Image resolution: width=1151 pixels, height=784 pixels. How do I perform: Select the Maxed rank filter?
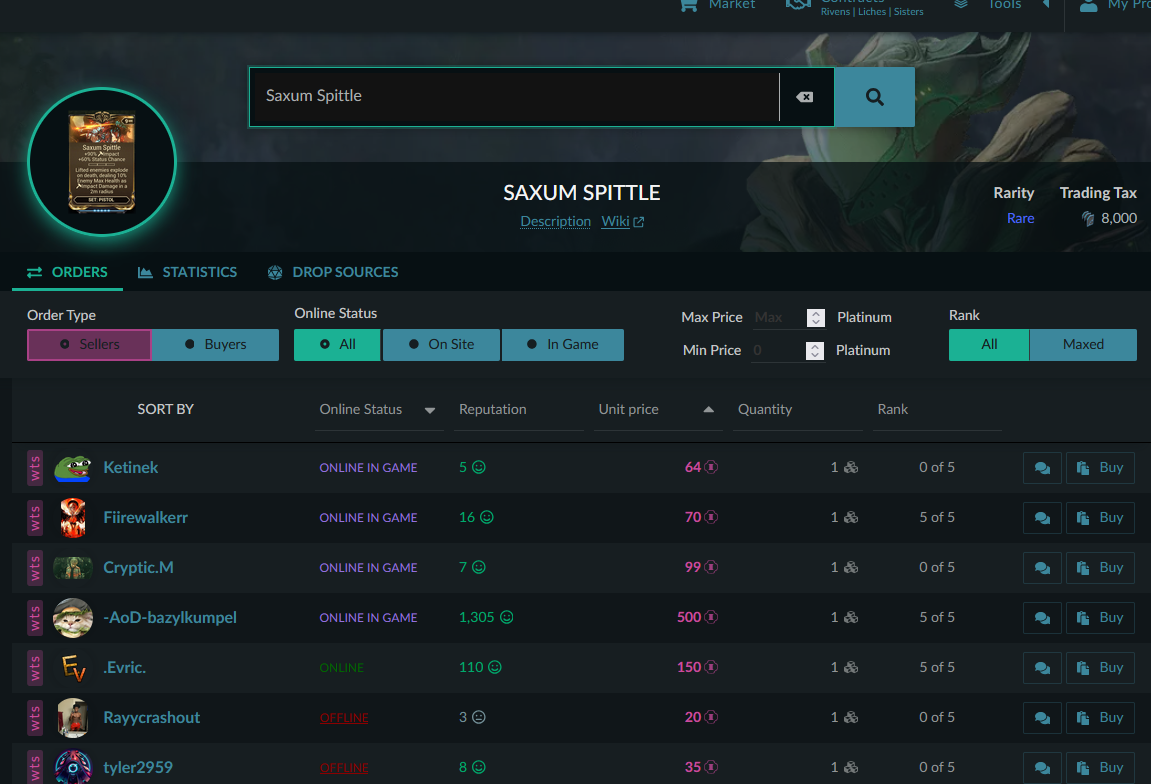tap(1083, 344)
